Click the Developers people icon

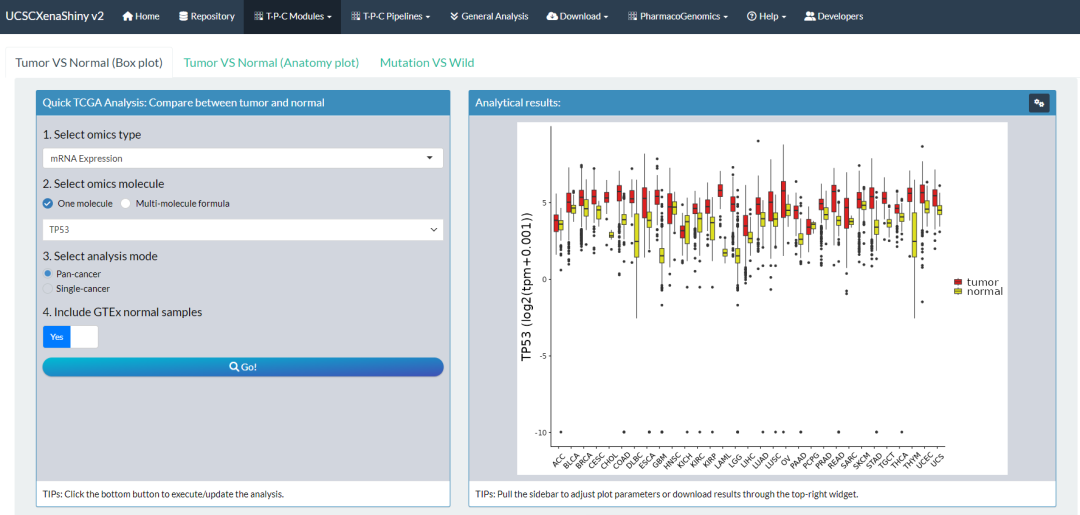coord(810,17)
